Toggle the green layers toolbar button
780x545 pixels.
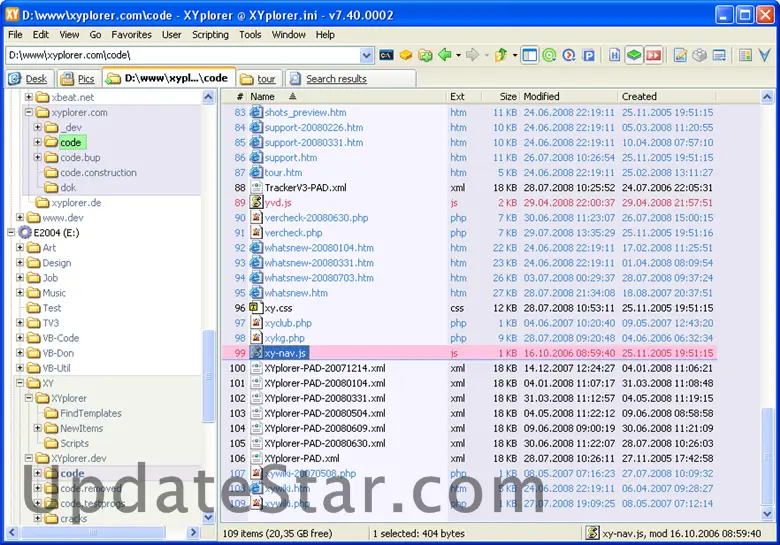coord(634,56)
